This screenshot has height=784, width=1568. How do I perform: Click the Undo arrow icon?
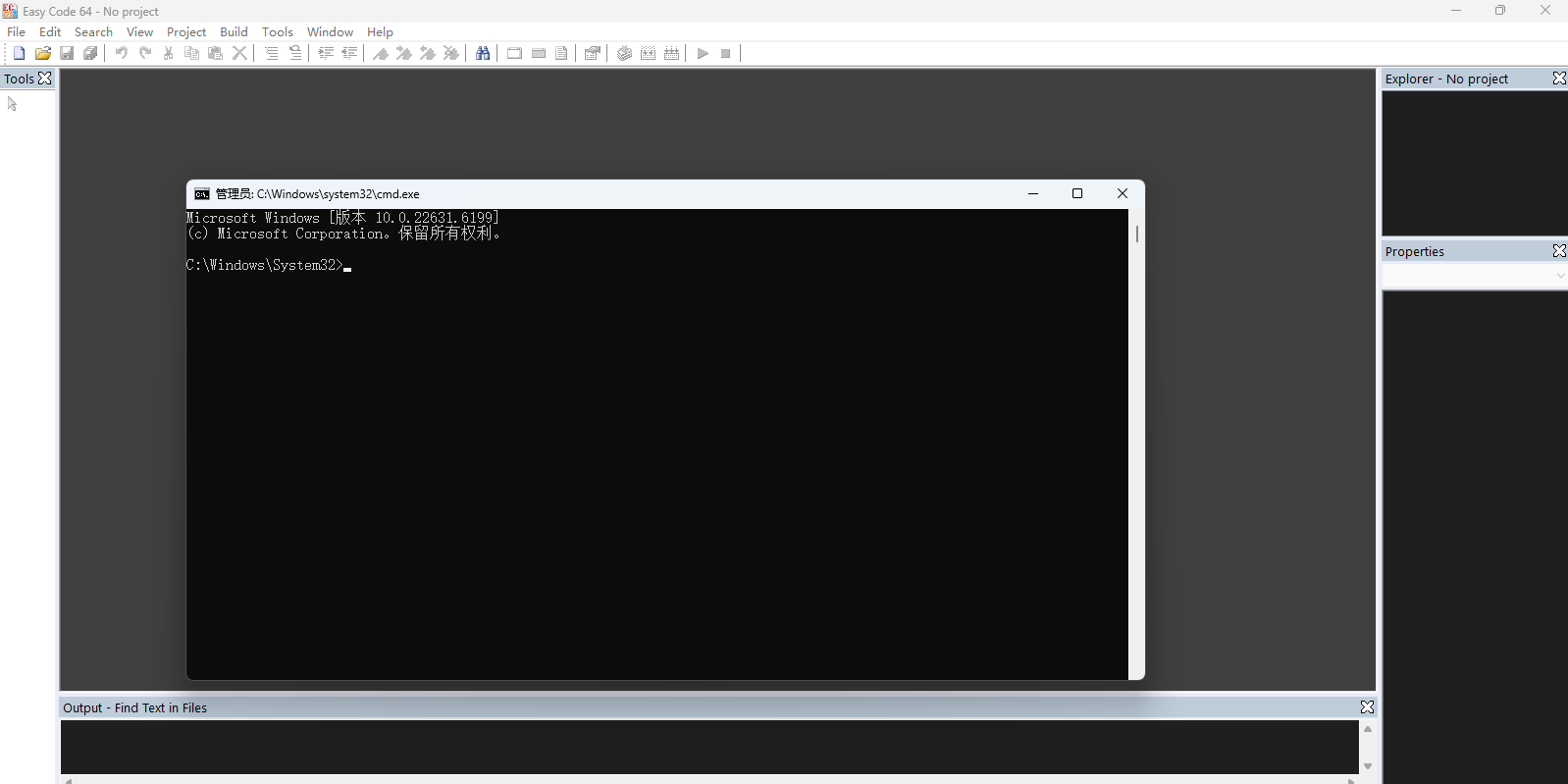click(x=121, y=53)
